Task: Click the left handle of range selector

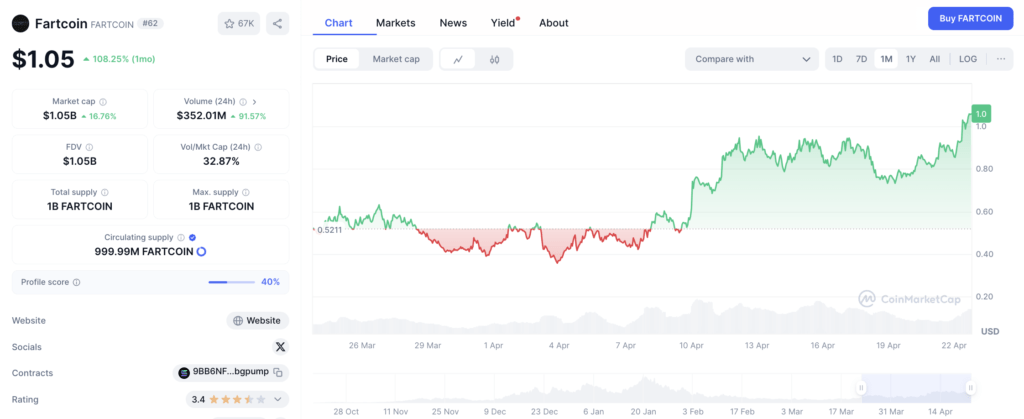Action: (861, 388)
